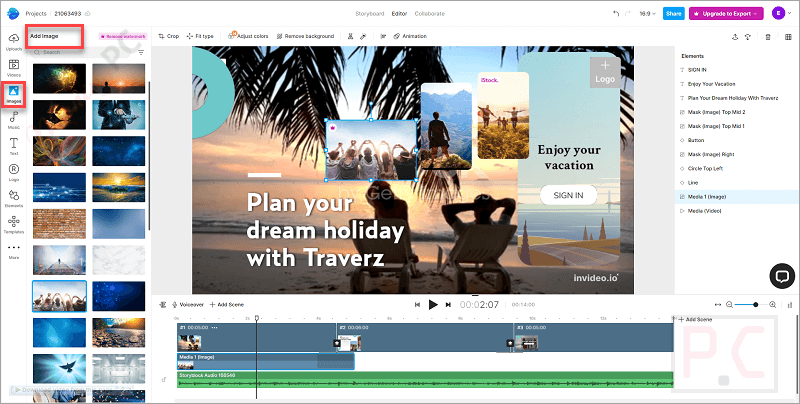Image resolution: width=800 pixels, height=404 pixels.
Task: Click Remove background tool
Action: point(305,36)
